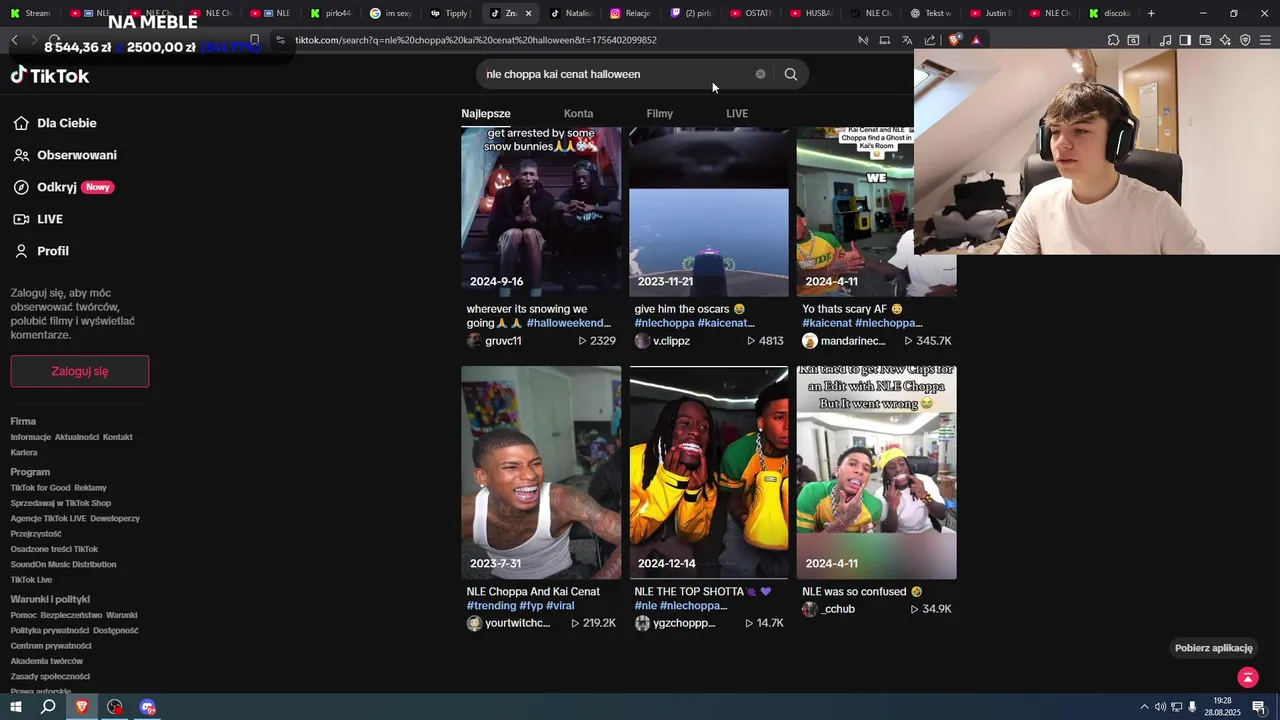Switch to the discoka browser tab

(x=1110, y=13)
